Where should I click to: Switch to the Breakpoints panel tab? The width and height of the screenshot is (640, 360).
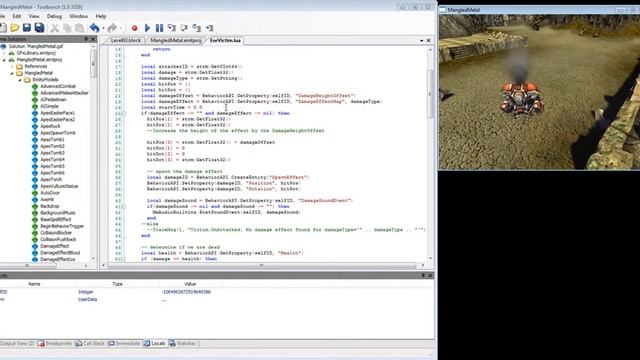click(x=55, y=344)
